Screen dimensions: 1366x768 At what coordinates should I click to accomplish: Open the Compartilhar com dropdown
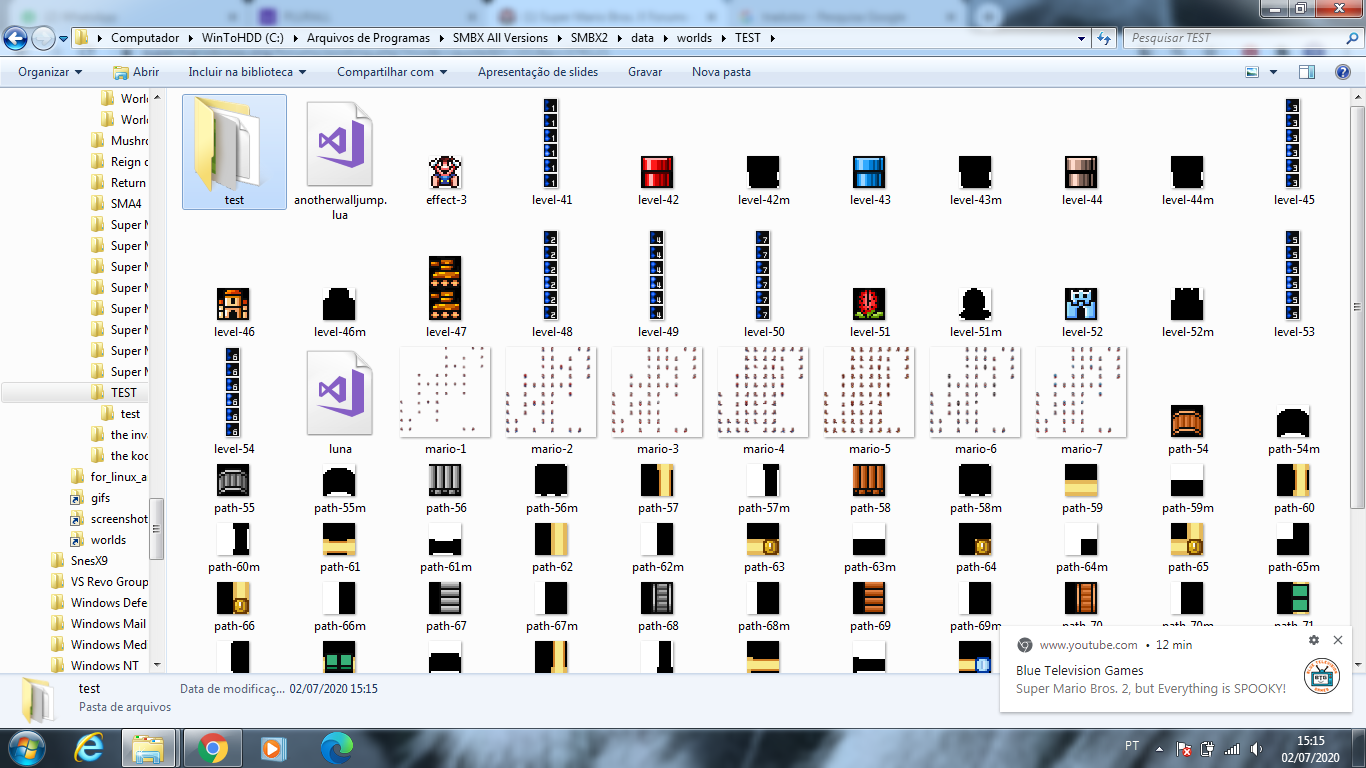(x=392, y=72)
